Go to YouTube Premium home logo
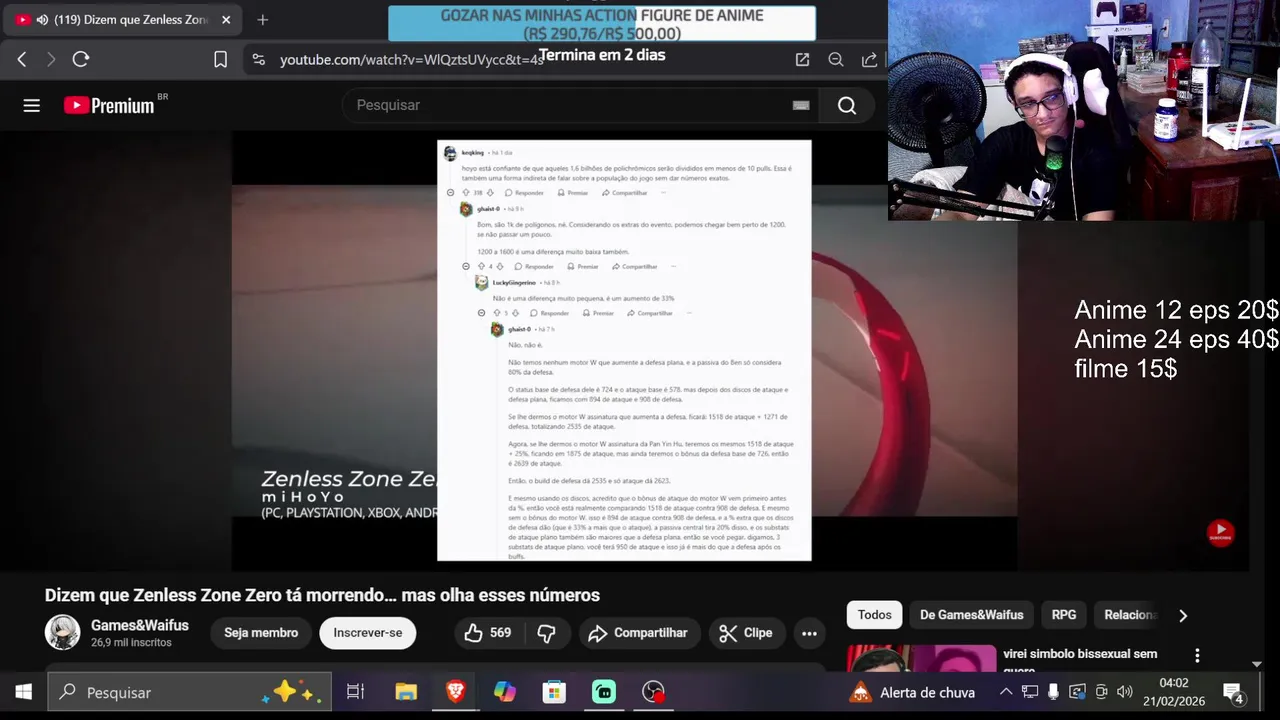 coord(110,105)
